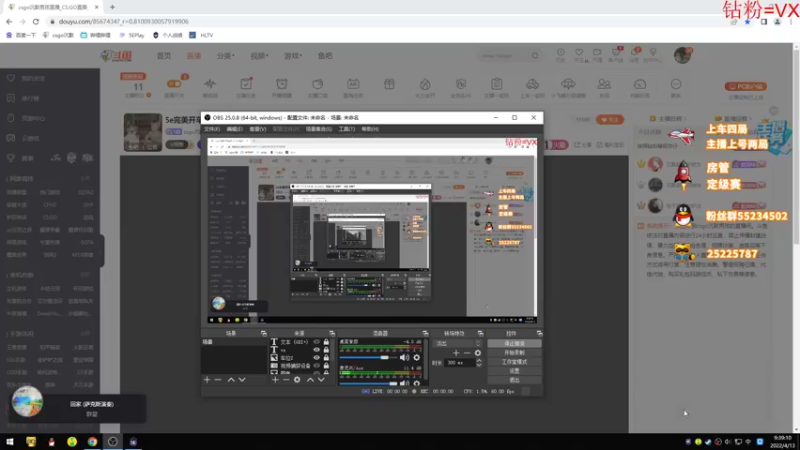Toggle visibility of 文本 (GDI+) source
The width and height of the screenshot is (800, 450).
(x=316, y=342)
